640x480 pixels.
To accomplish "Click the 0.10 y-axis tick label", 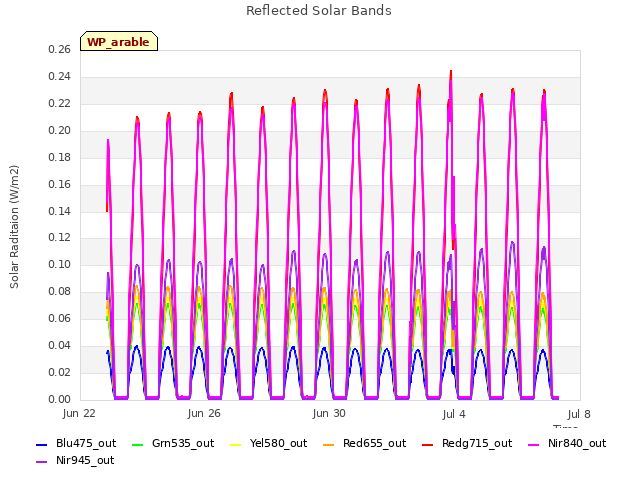I will tap(59, 265).
